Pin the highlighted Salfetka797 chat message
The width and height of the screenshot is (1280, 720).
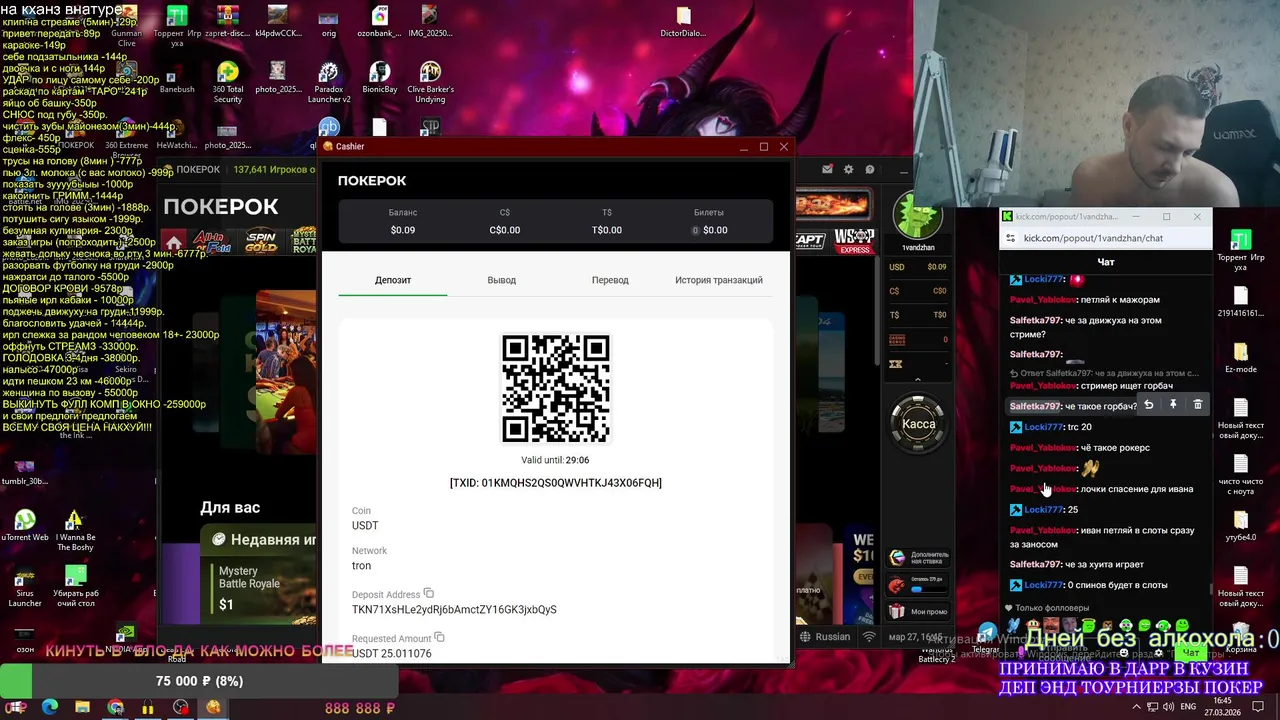(1173, 405)
